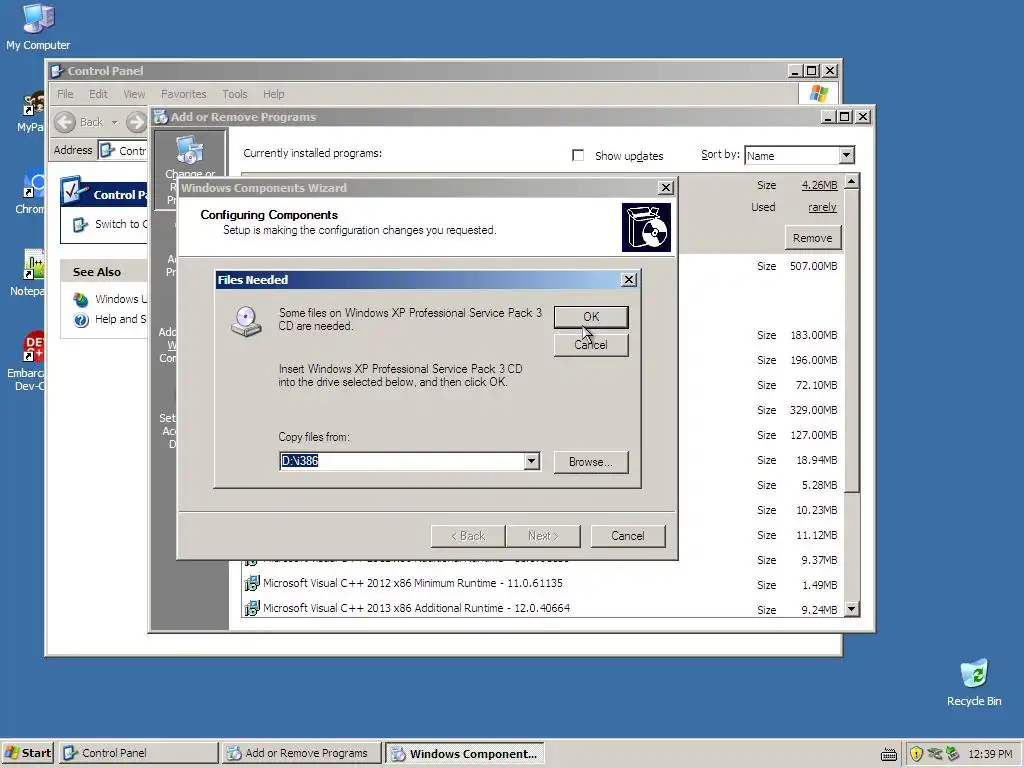Click Forward arrow in Control Panel toolbar
1024x768 pixels.
(x=136, y=122)
